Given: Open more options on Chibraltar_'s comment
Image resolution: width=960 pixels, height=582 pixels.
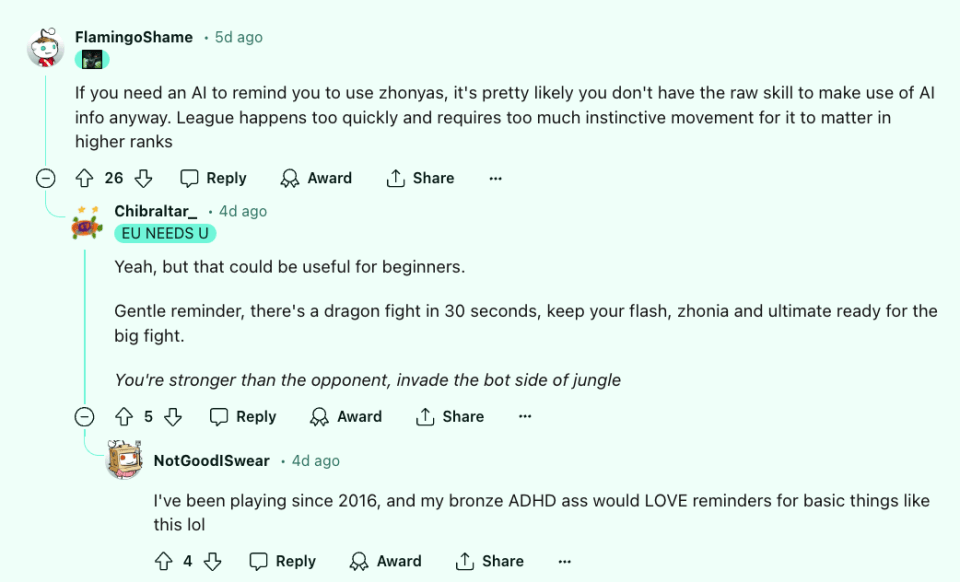Looking at the screenshot, I should click(x=525, y=417).
